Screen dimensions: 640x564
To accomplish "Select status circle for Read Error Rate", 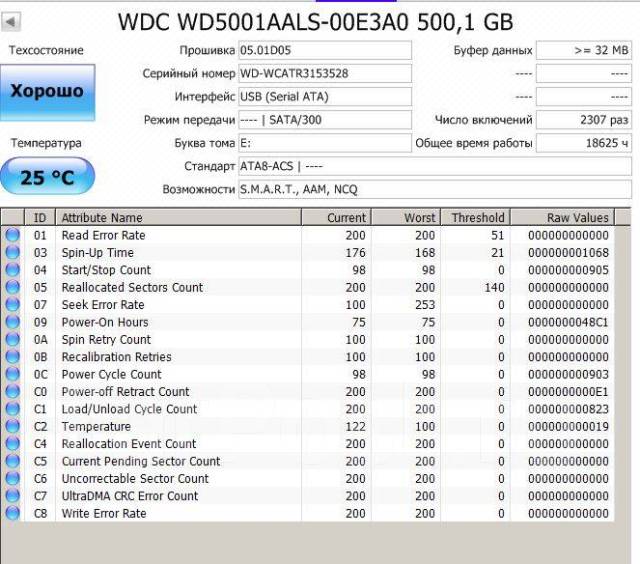I will 13,235.
